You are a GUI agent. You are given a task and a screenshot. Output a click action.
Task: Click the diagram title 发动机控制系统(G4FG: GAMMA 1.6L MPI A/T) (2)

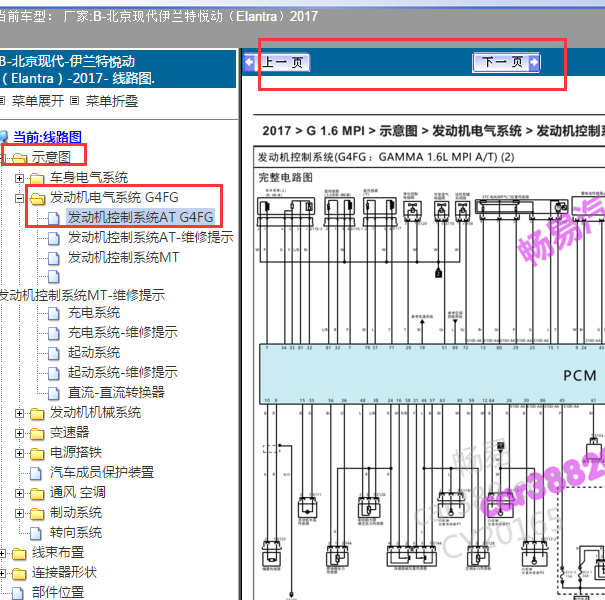tap(386, 157)
